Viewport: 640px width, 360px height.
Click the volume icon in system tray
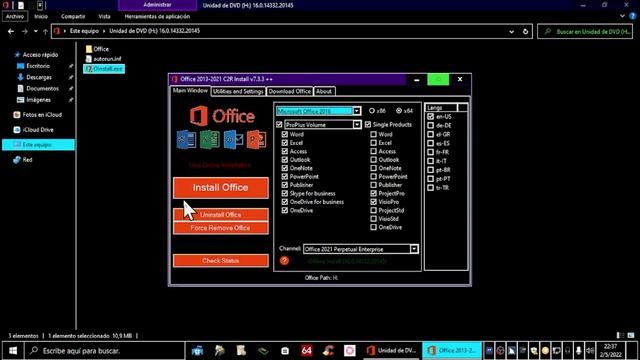point(590,351)
